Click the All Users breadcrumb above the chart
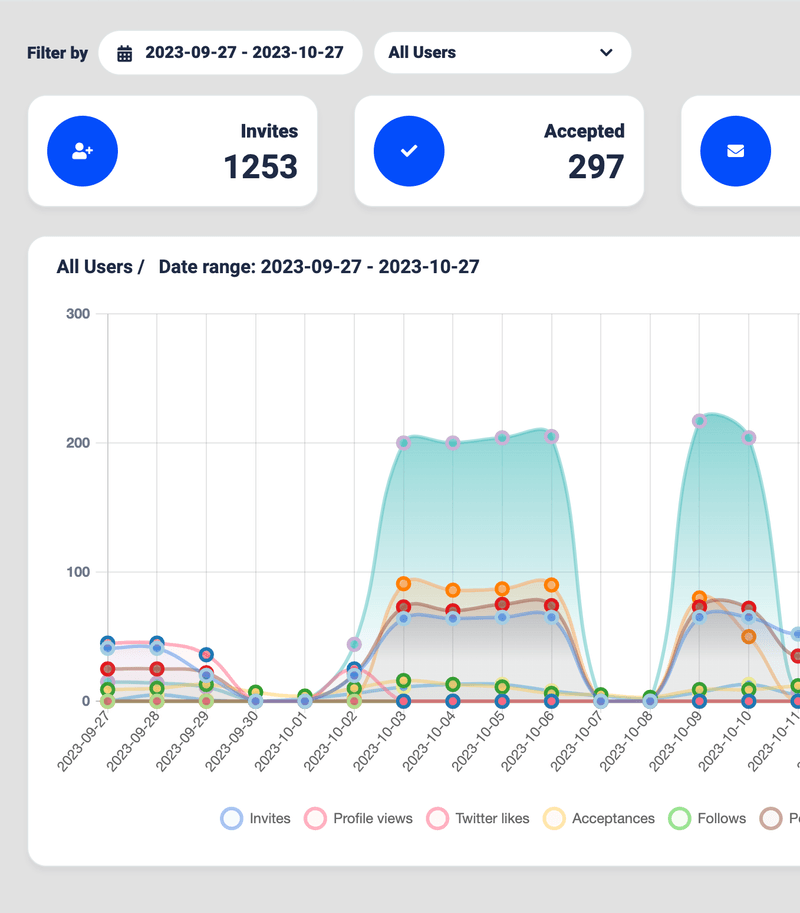800x913 pixels. (x=96, y=266)
